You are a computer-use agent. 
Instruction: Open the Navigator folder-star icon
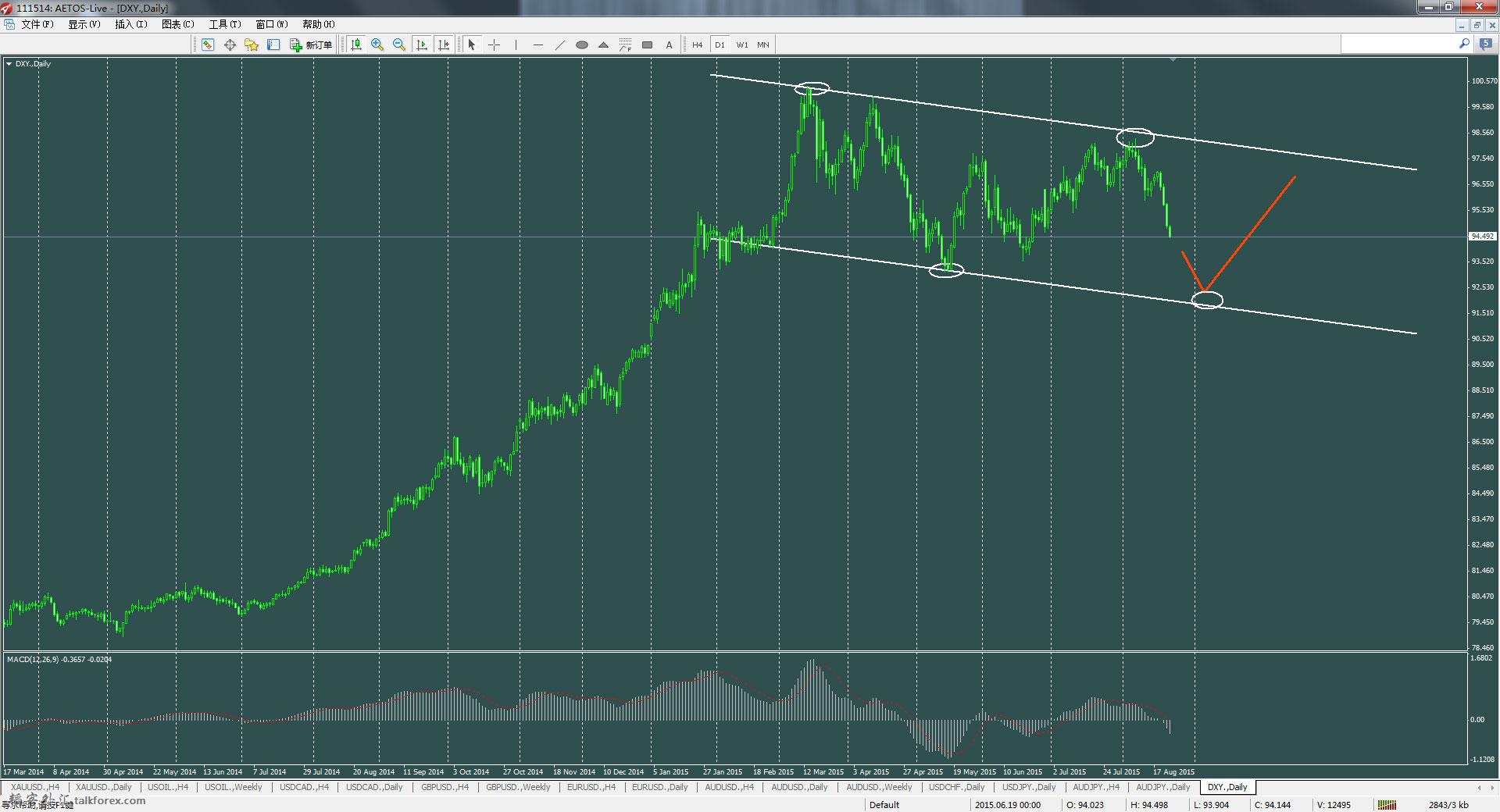(252, 45)
